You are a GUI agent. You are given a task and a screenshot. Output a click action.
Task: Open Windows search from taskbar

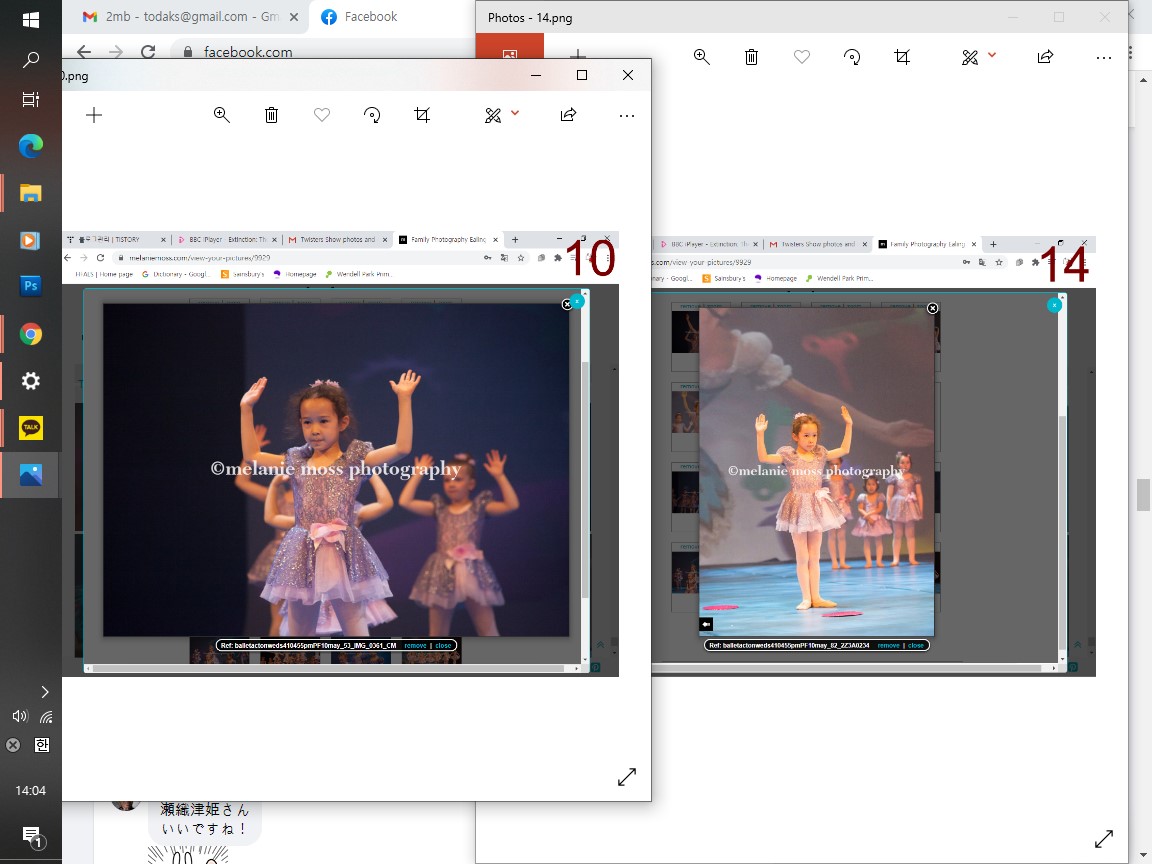(x=30, y=60)
